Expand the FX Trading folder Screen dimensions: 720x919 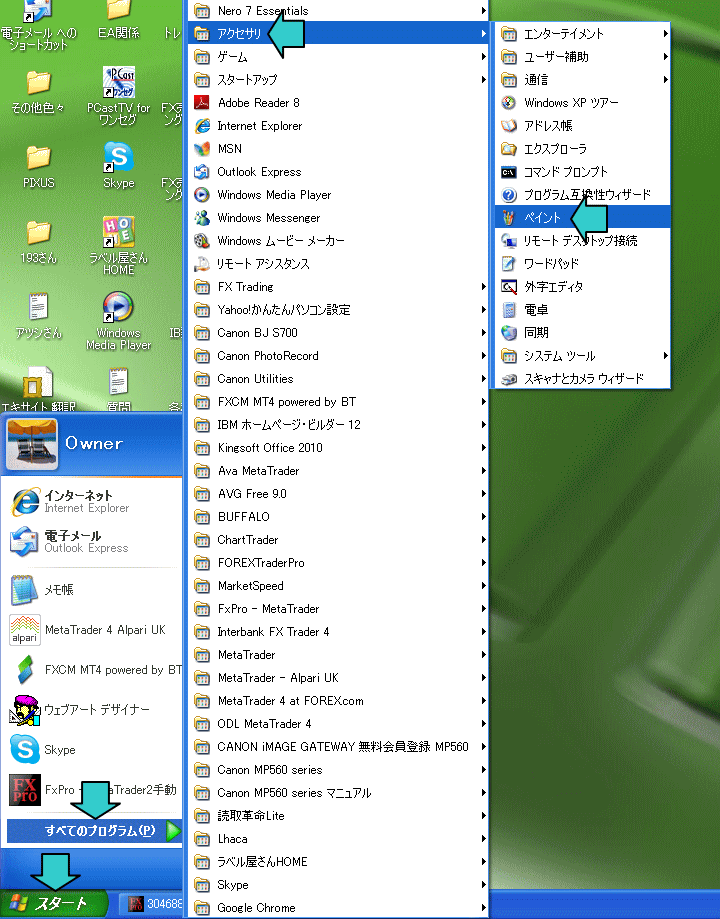click(x=338, y=287)
